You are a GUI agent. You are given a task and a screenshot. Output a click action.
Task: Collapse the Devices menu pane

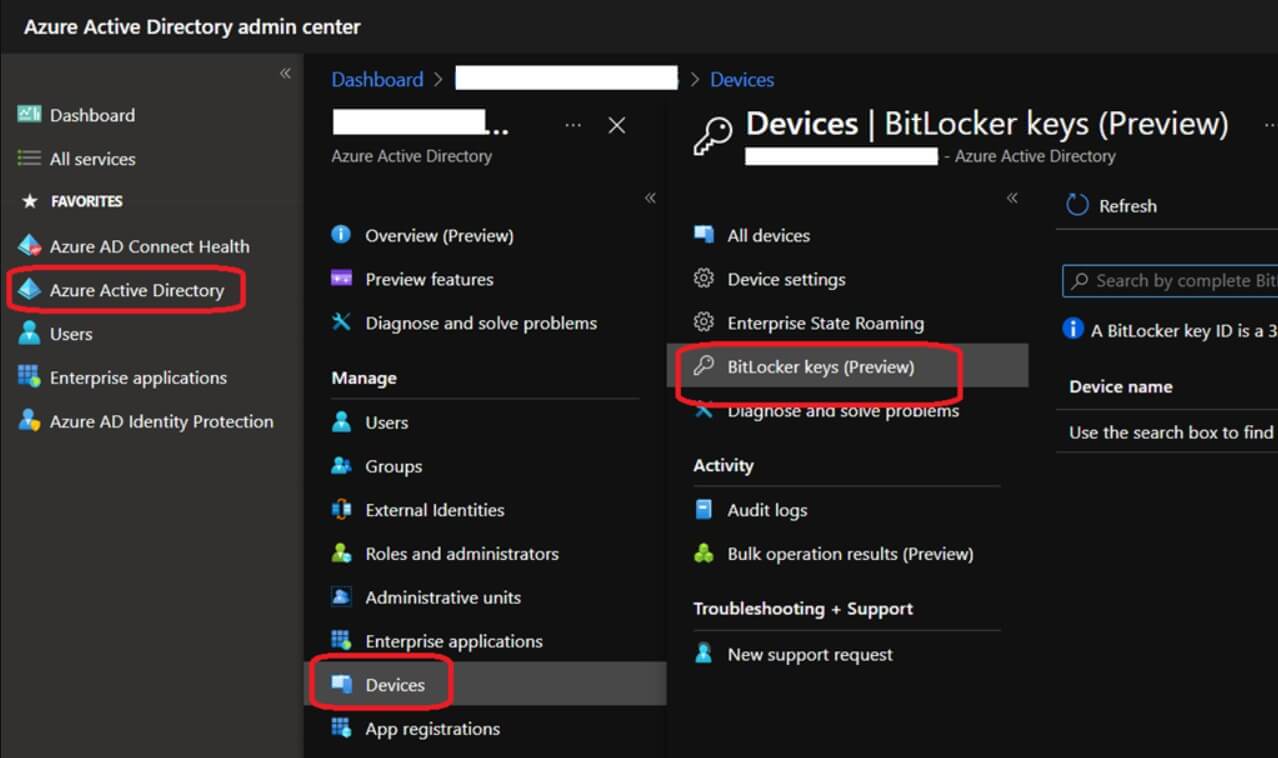[x=1011, y=199]
